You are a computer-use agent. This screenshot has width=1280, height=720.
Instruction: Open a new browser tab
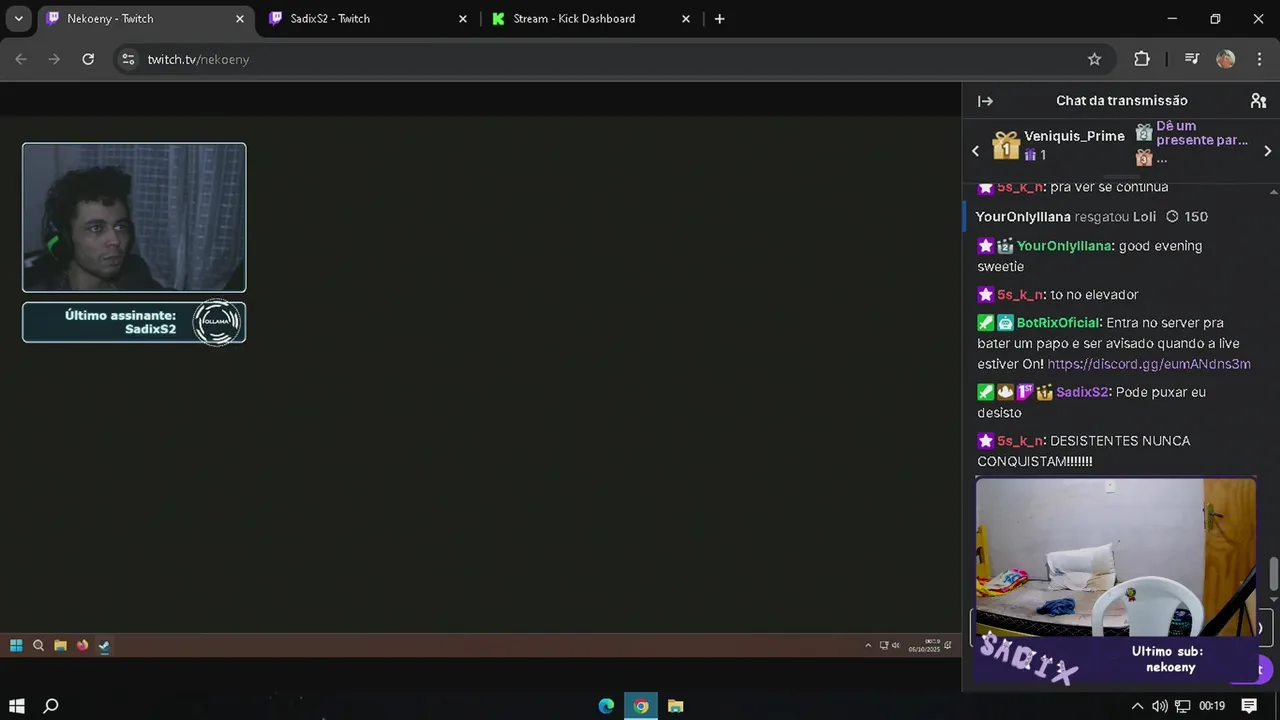pyautogui.click(x=719, y=19)
